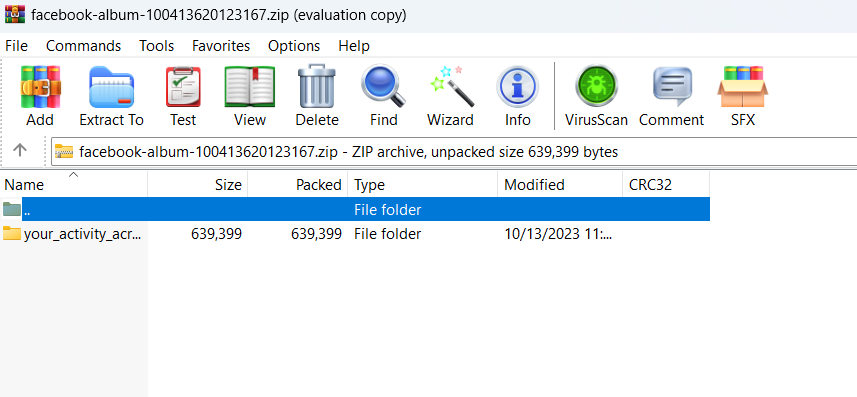This screenshot has width=857, height=397.
Task: Select the '..' parent folder row
Action: click(355, 209)
